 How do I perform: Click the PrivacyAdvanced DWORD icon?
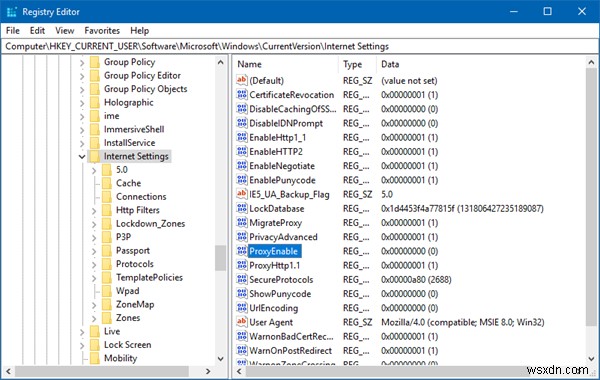241,236
